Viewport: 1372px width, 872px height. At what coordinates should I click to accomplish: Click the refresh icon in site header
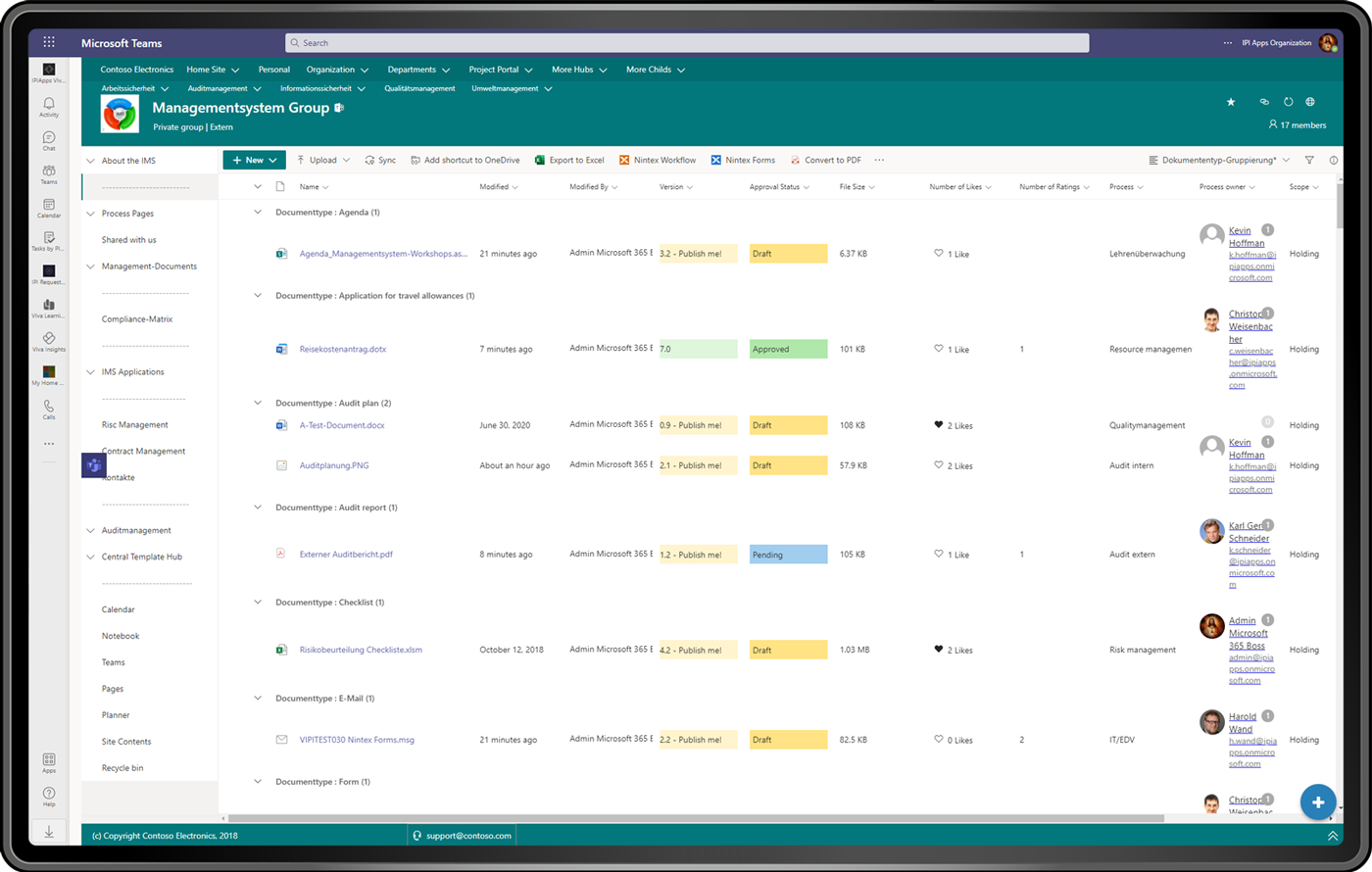(x=1289, y=102)
